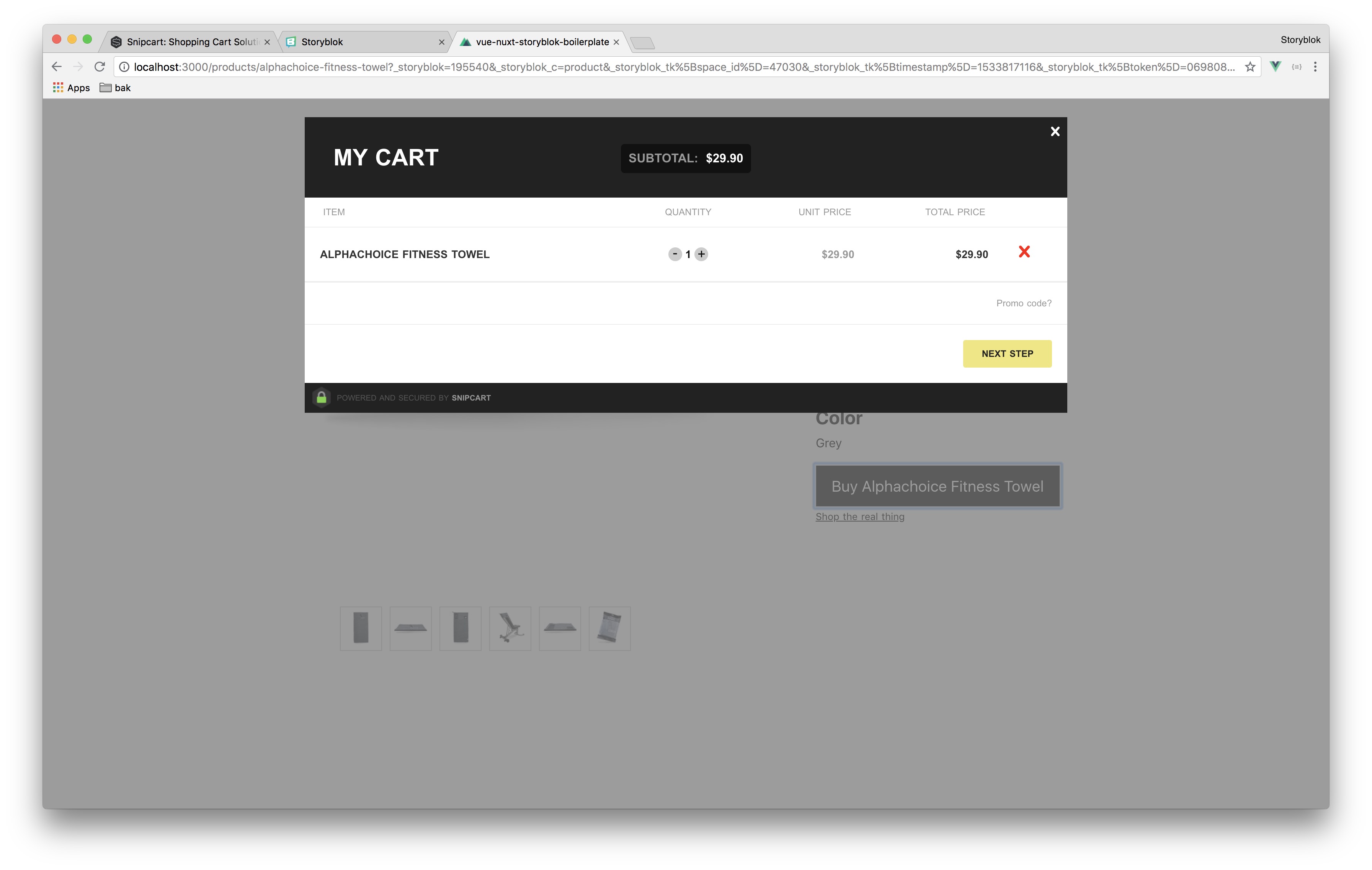
Task: Close the My Cart modal
Action: (x=1055, y=132)
